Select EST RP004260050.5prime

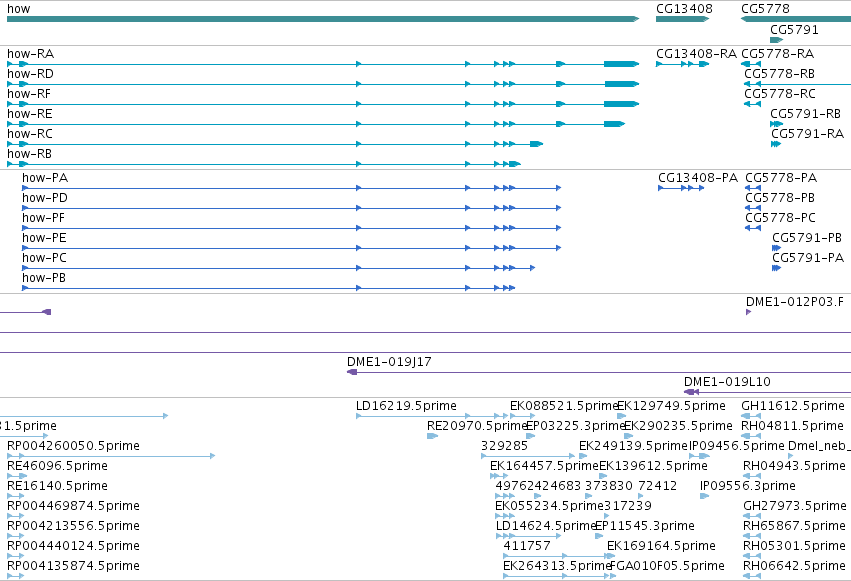[x=73, y=446]
